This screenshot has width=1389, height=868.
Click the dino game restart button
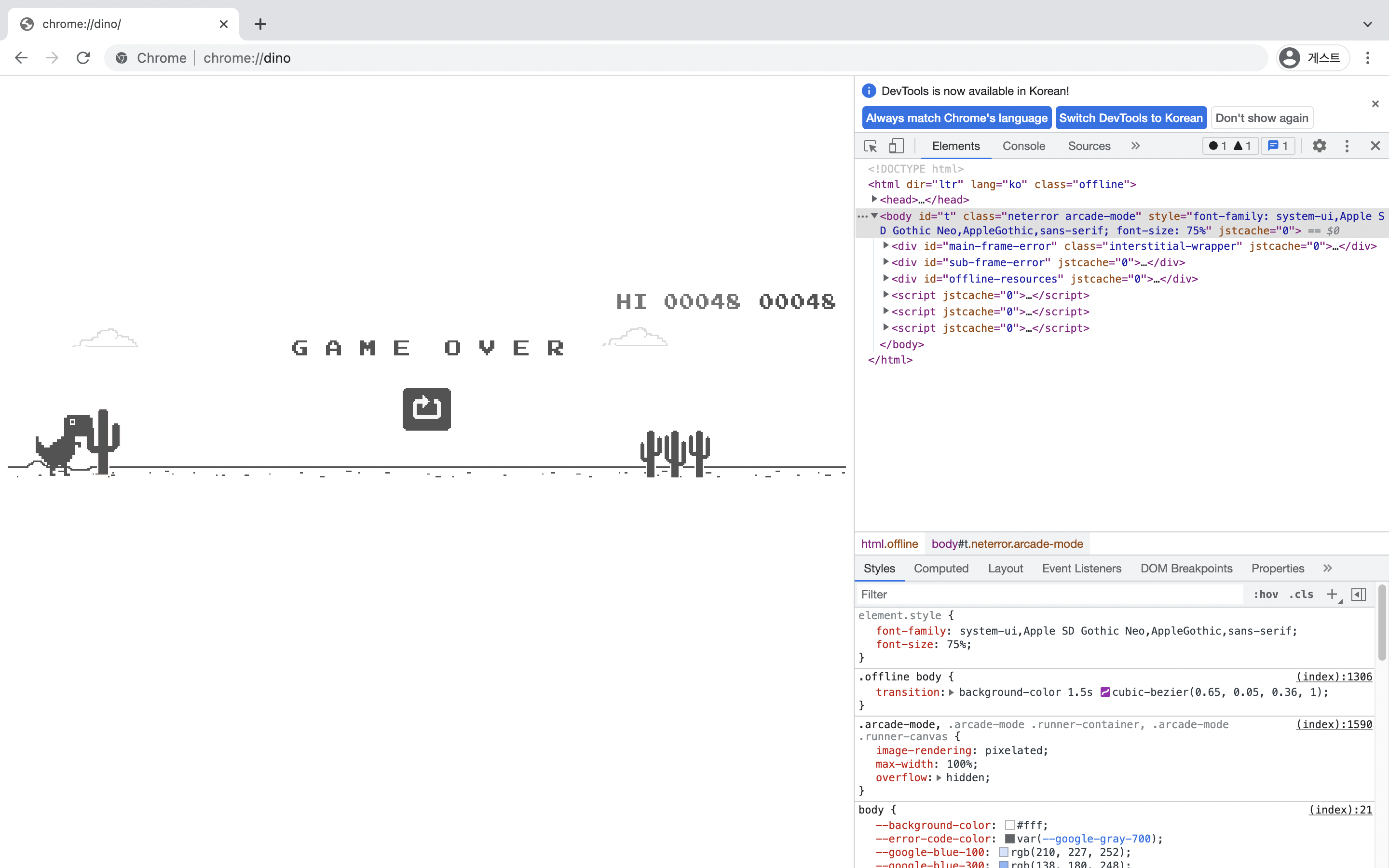point(426,409)
